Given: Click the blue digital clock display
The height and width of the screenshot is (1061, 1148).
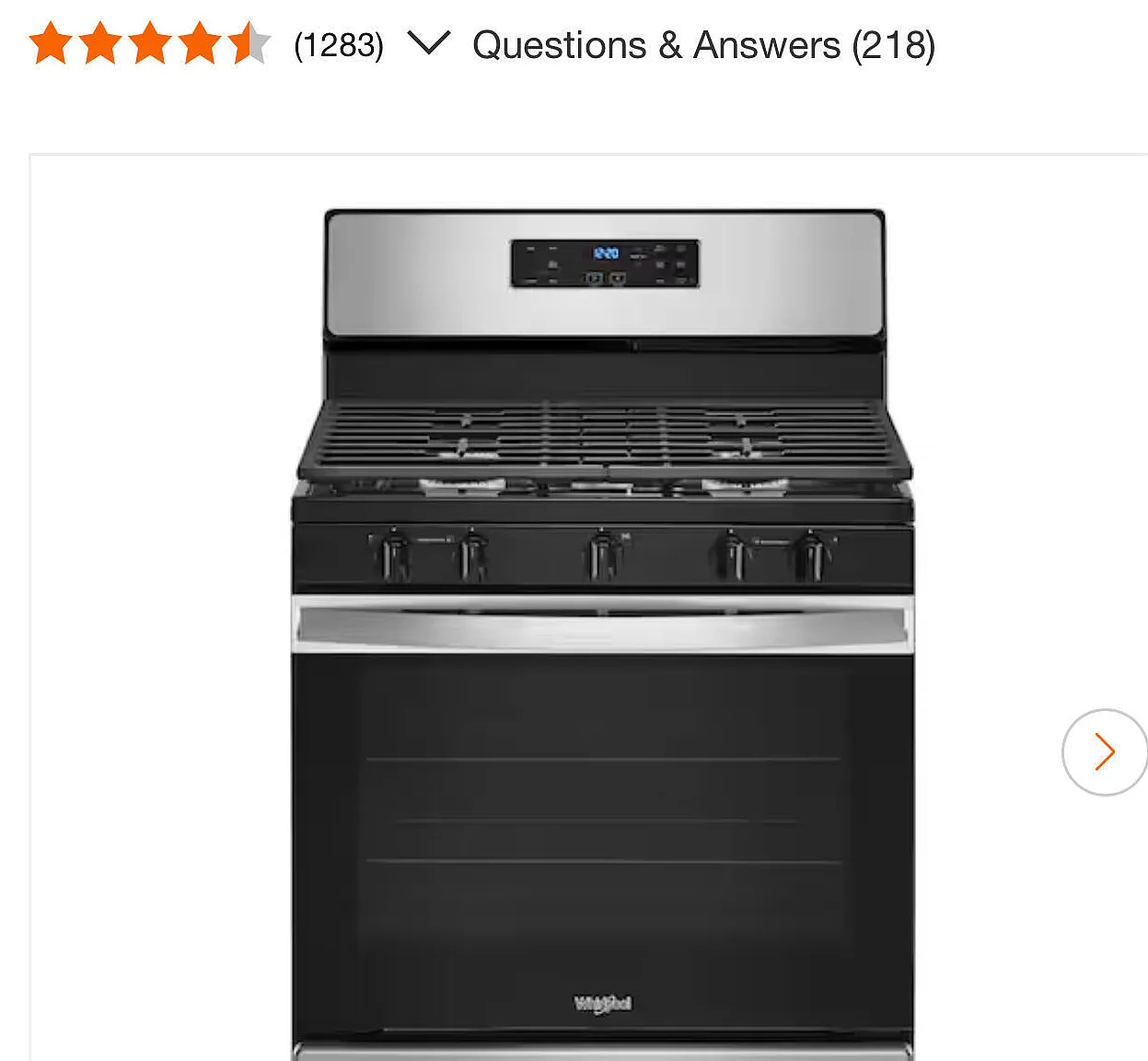Looking at the screenshot, I should (x=606, y=252).
